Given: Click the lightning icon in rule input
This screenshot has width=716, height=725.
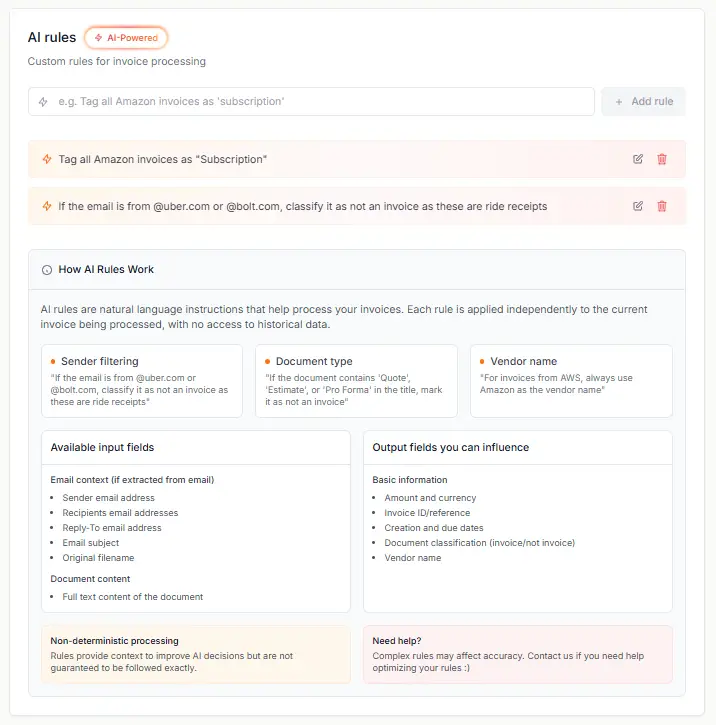Looking at the screenshot, I should pyautogui.click(x=43, y=102).
